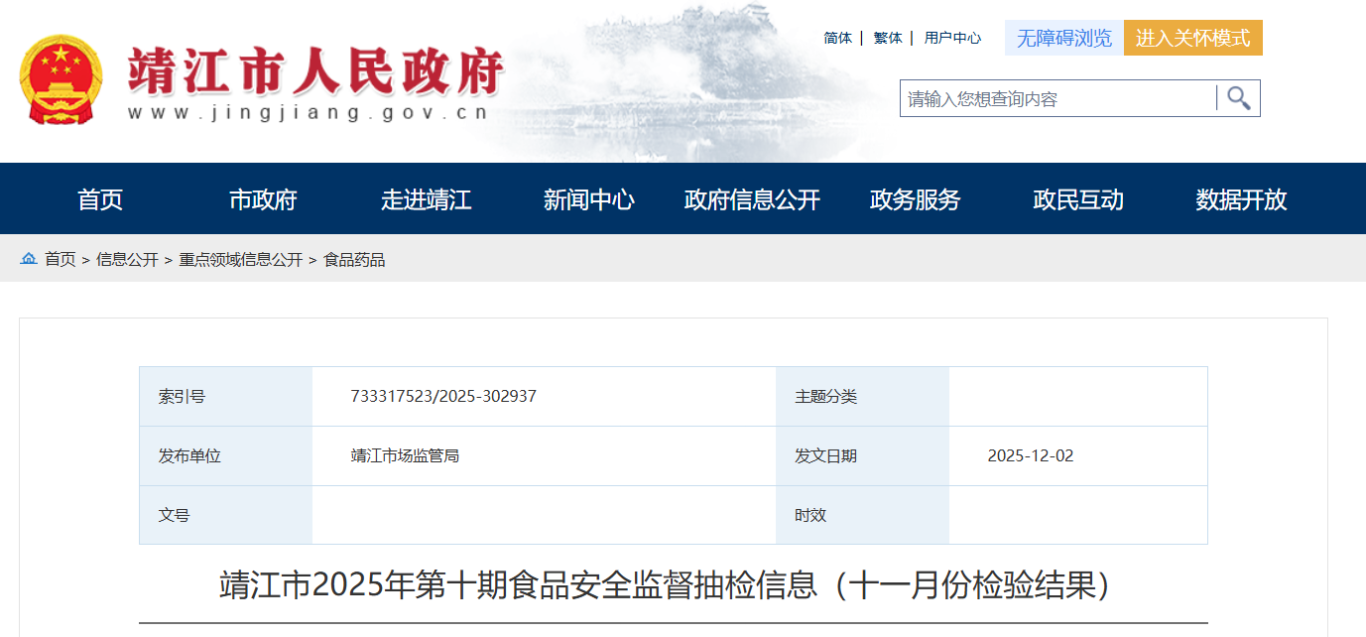The height and width of the screenshot is (637, 1366).
Task: Open the 市政府 navigation menu
Action: (263, 199)
